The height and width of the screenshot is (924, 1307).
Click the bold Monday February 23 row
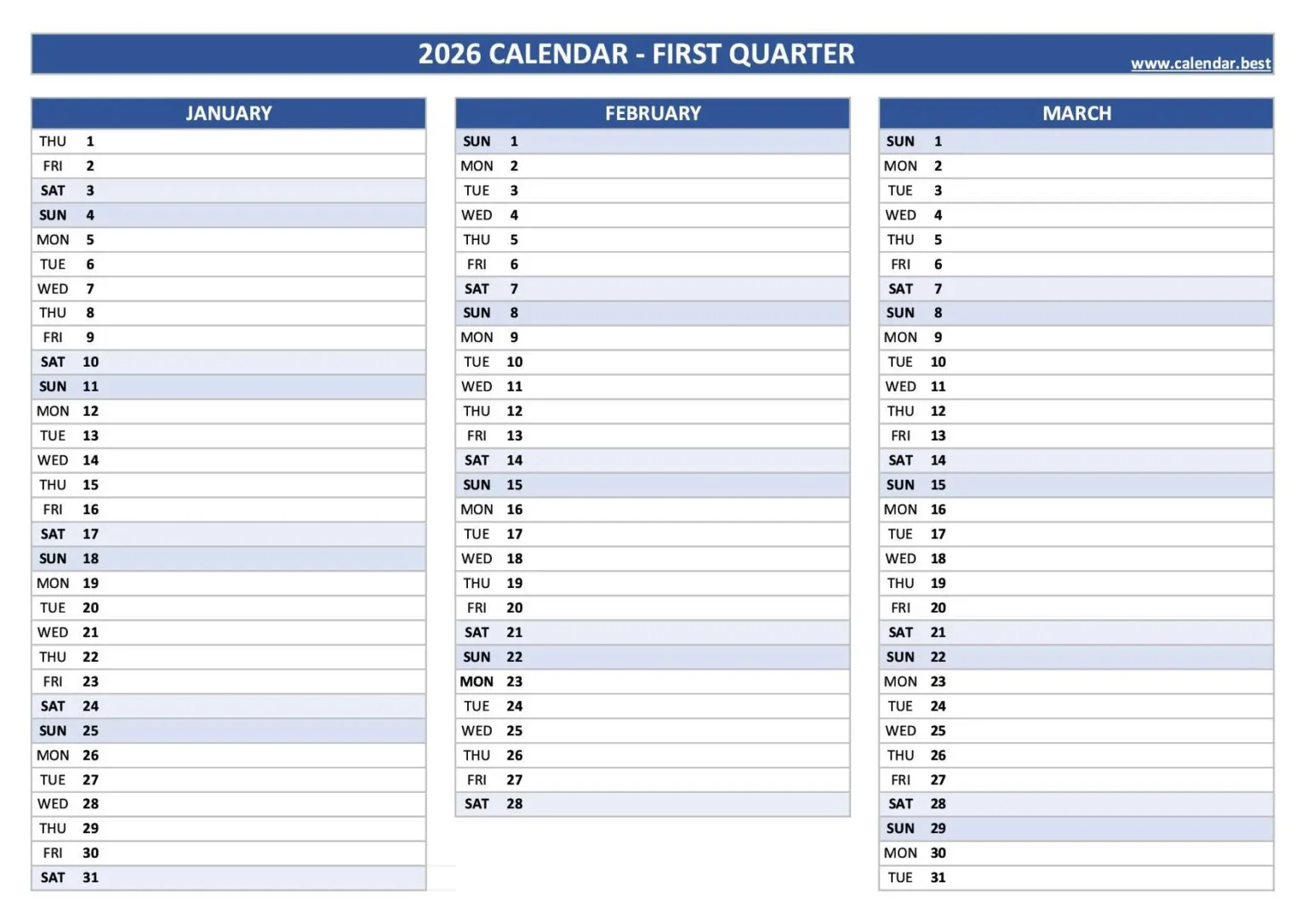pyautogui.click(x=653, y=682)
